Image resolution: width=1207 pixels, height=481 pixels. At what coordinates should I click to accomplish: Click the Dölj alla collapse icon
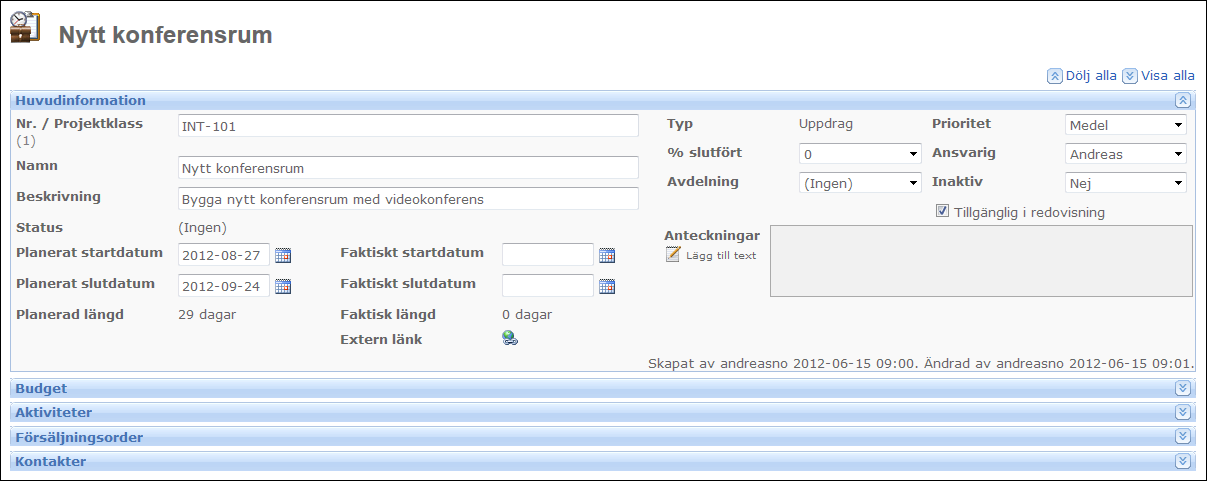click(1054, 75)
